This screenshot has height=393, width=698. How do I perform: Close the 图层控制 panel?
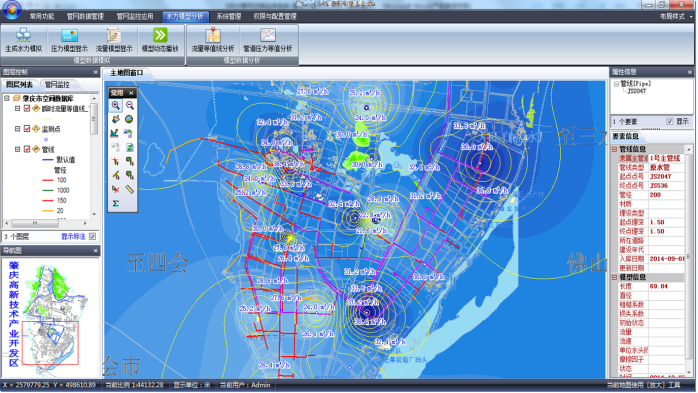(x=95, y=72)
